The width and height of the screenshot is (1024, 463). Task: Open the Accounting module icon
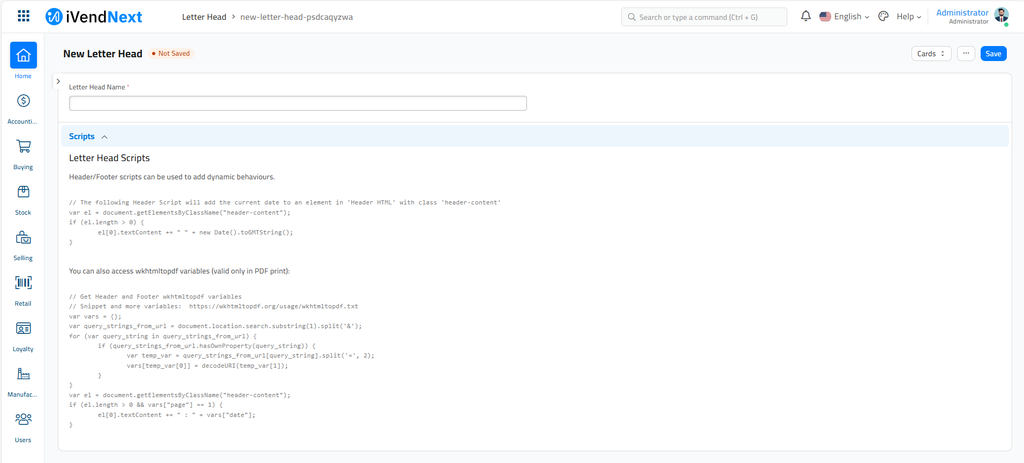click(x=23, y=101)
